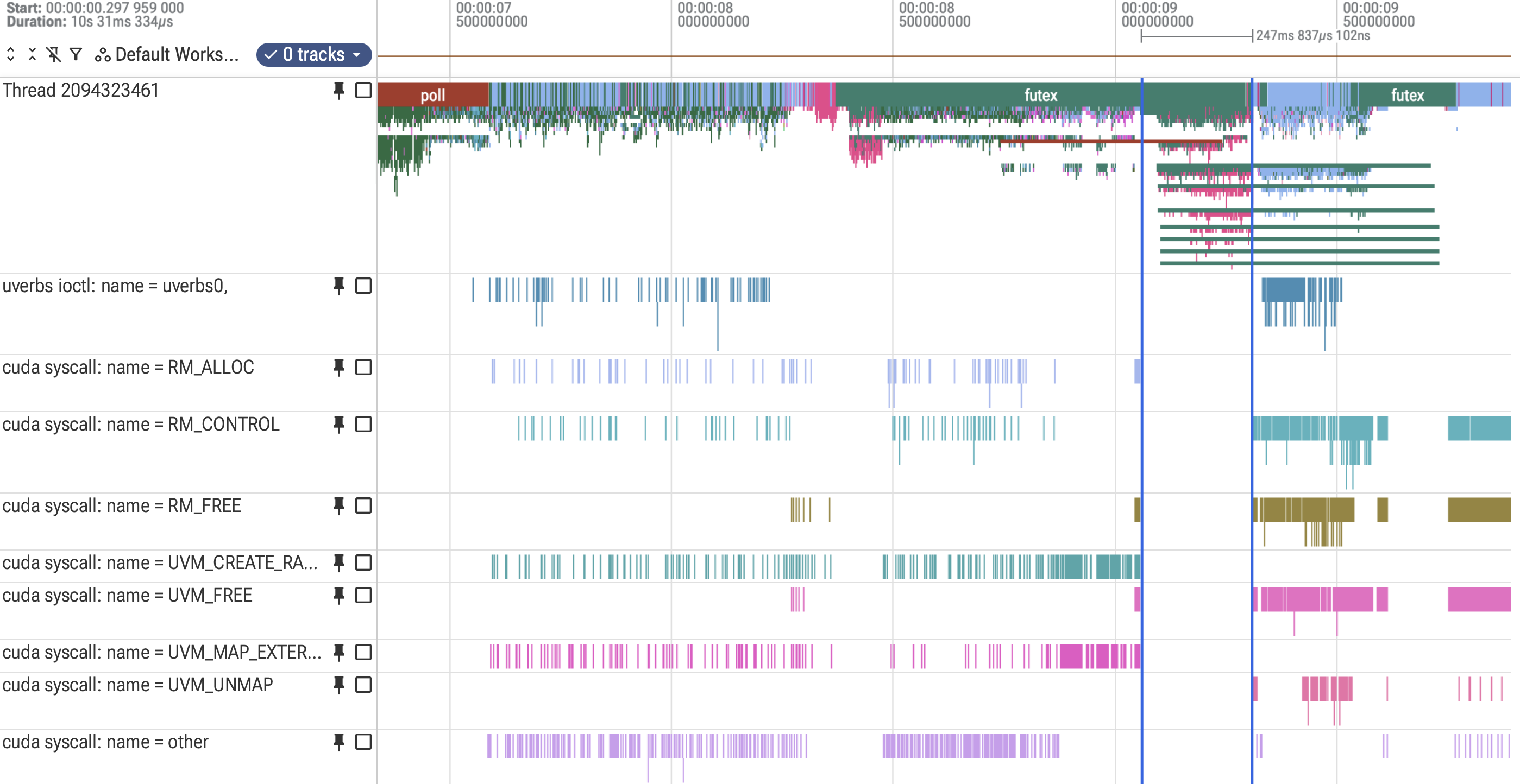Click the UVM_CREATE_RANGE track label
Image resolution: width=1520 pixels, height=784 pixels.
pos(160,563)
